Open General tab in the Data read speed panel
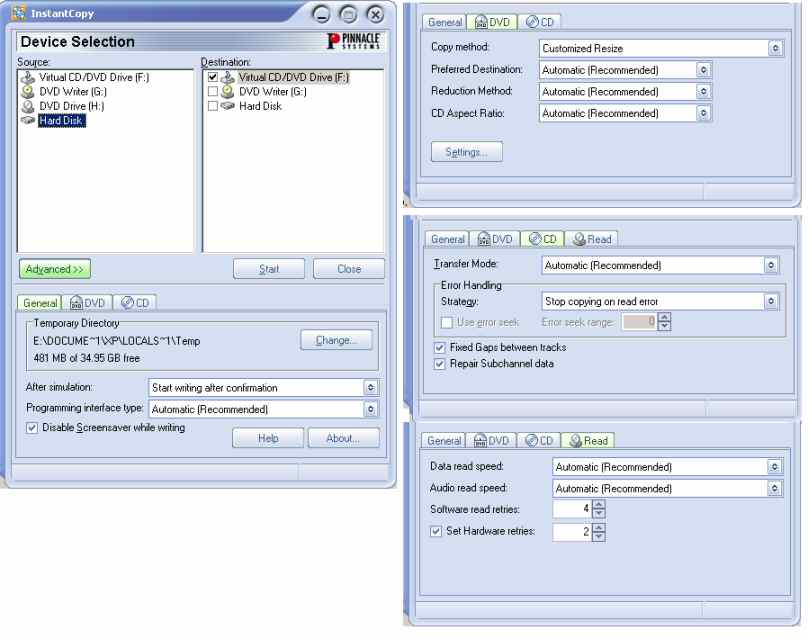The image size is (808, 639). [444, 441]
